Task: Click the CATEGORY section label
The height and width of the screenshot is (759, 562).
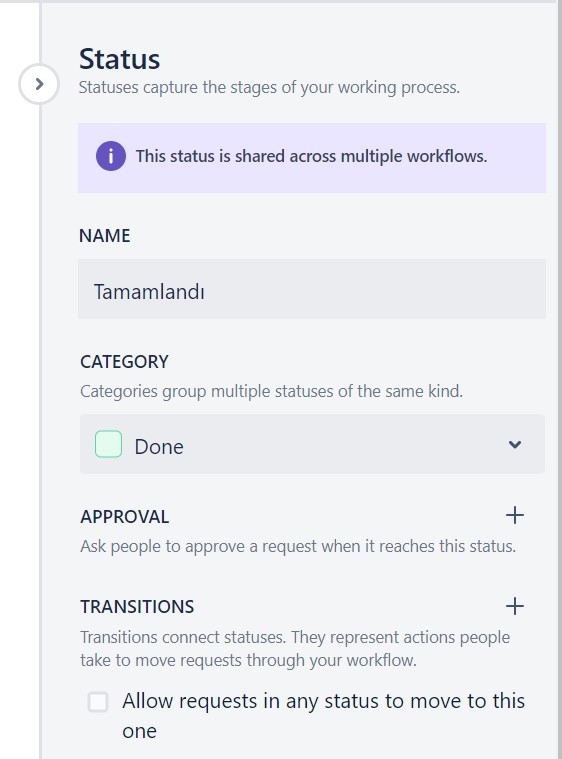Action: coord(124,362)
